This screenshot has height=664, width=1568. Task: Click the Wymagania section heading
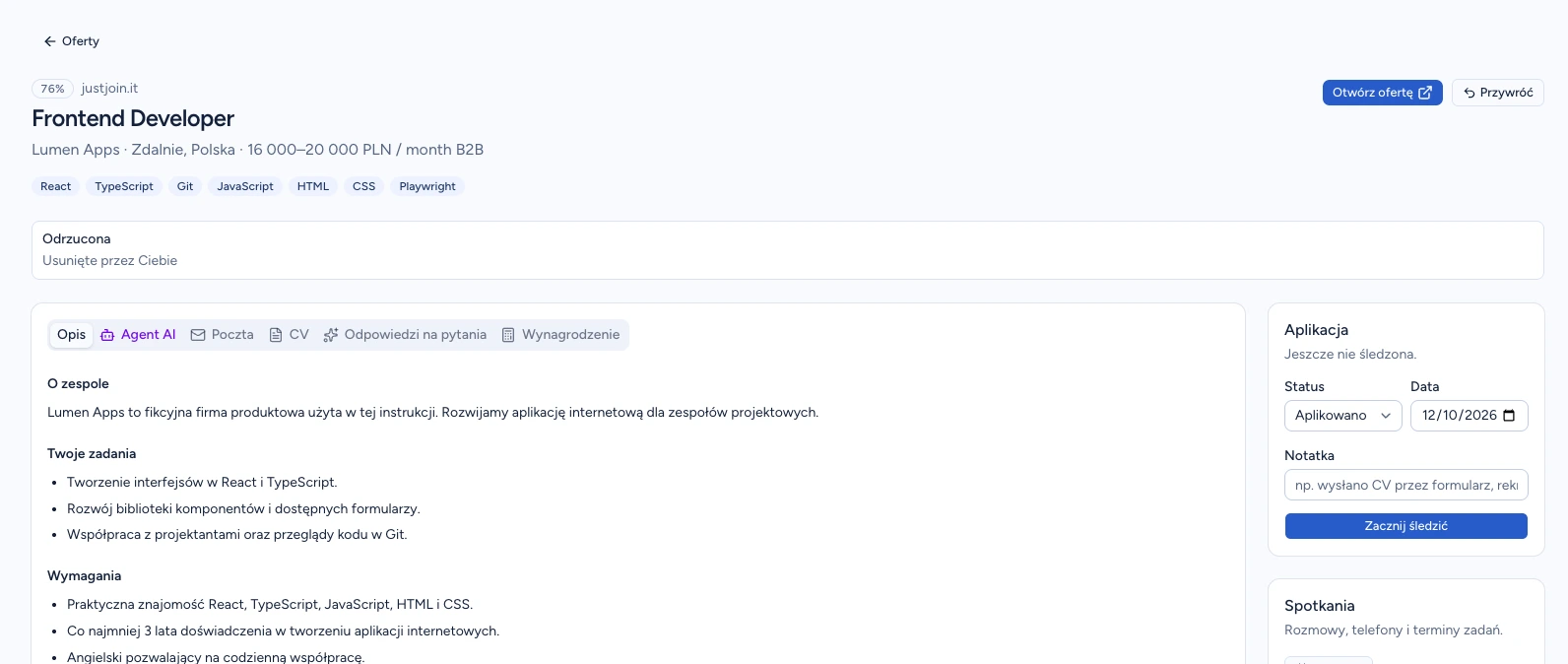[x=84, y=576]
